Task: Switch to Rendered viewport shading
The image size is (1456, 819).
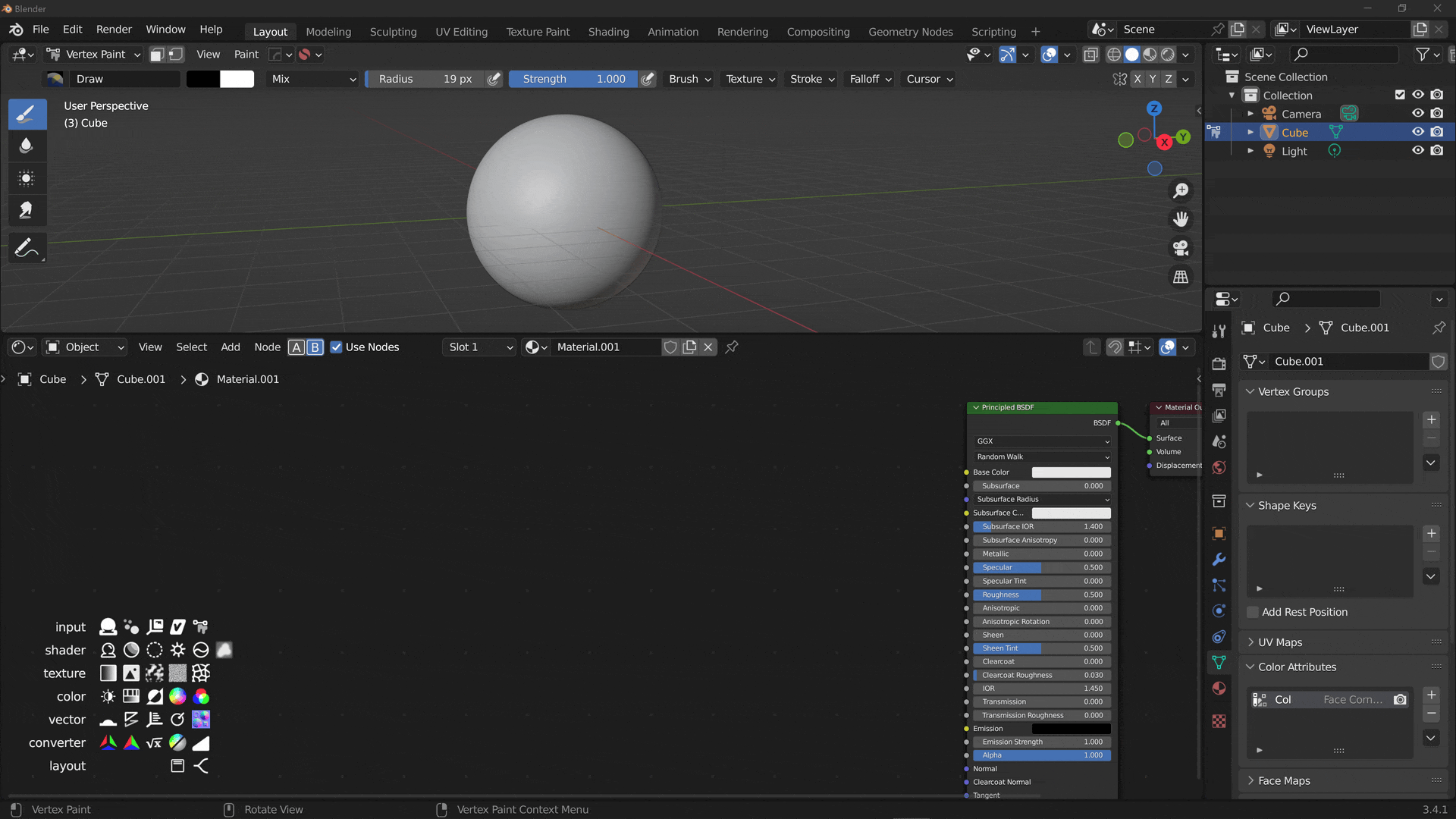Action: pos(1168,55)
